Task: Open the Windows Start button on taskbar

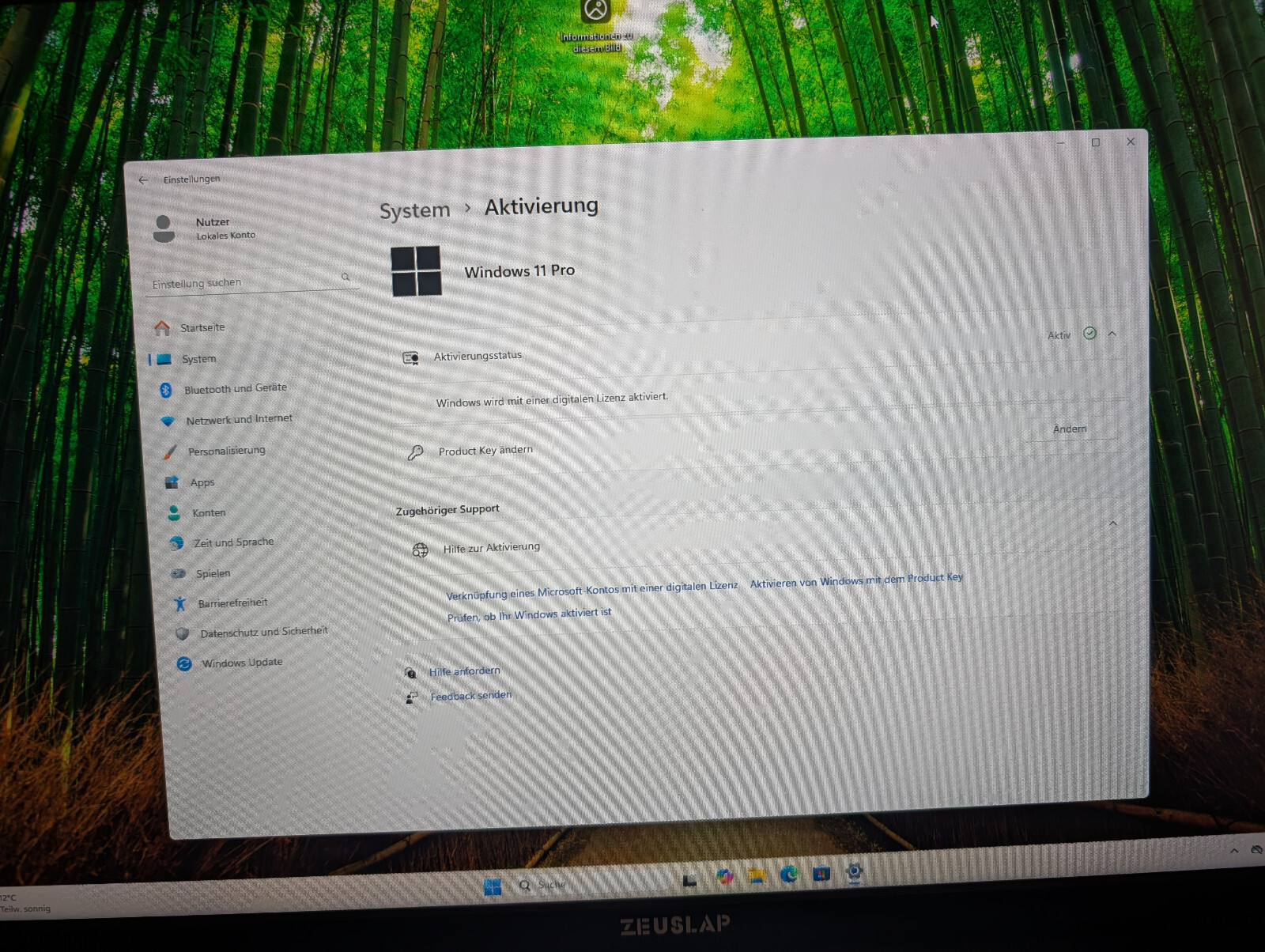Action: (x=493, y=887)
